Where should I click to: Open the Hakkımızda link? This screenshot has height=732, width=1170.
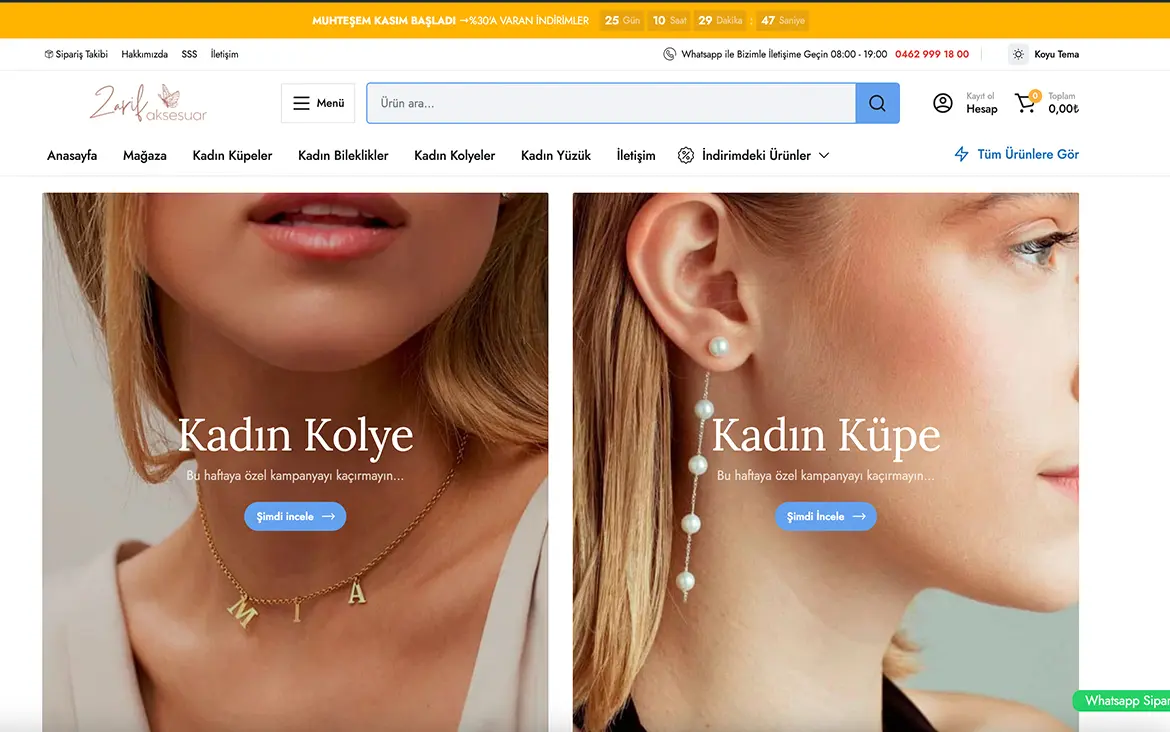tap(144, 54)
